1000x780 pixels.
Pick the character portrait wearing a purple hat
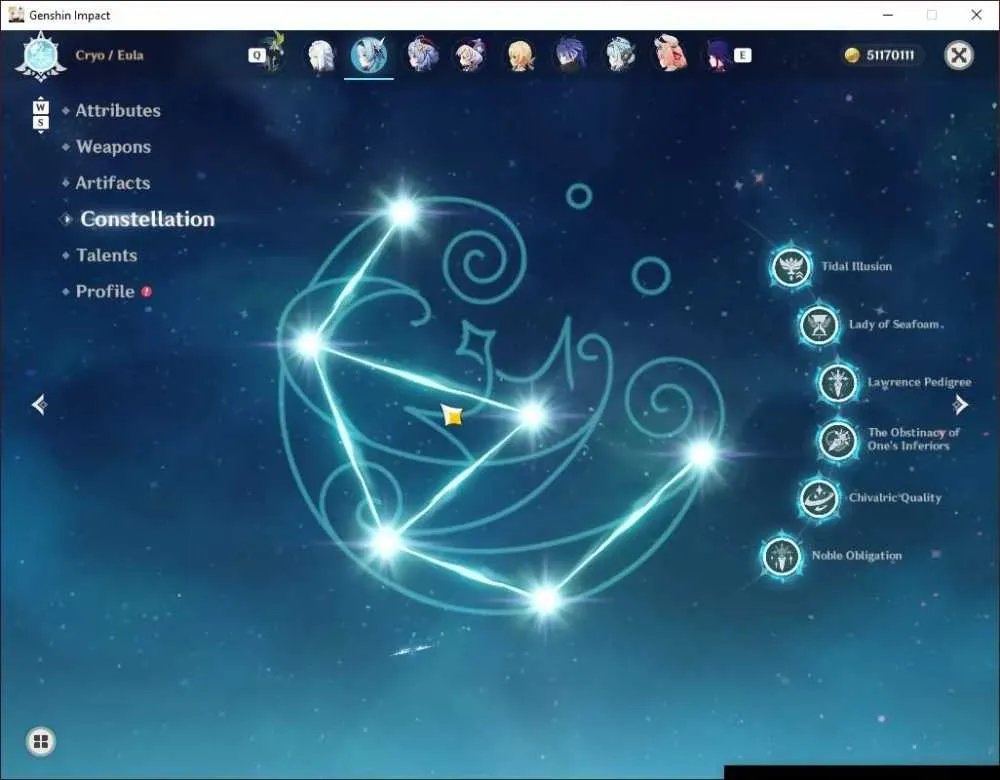tap(471, 55)
